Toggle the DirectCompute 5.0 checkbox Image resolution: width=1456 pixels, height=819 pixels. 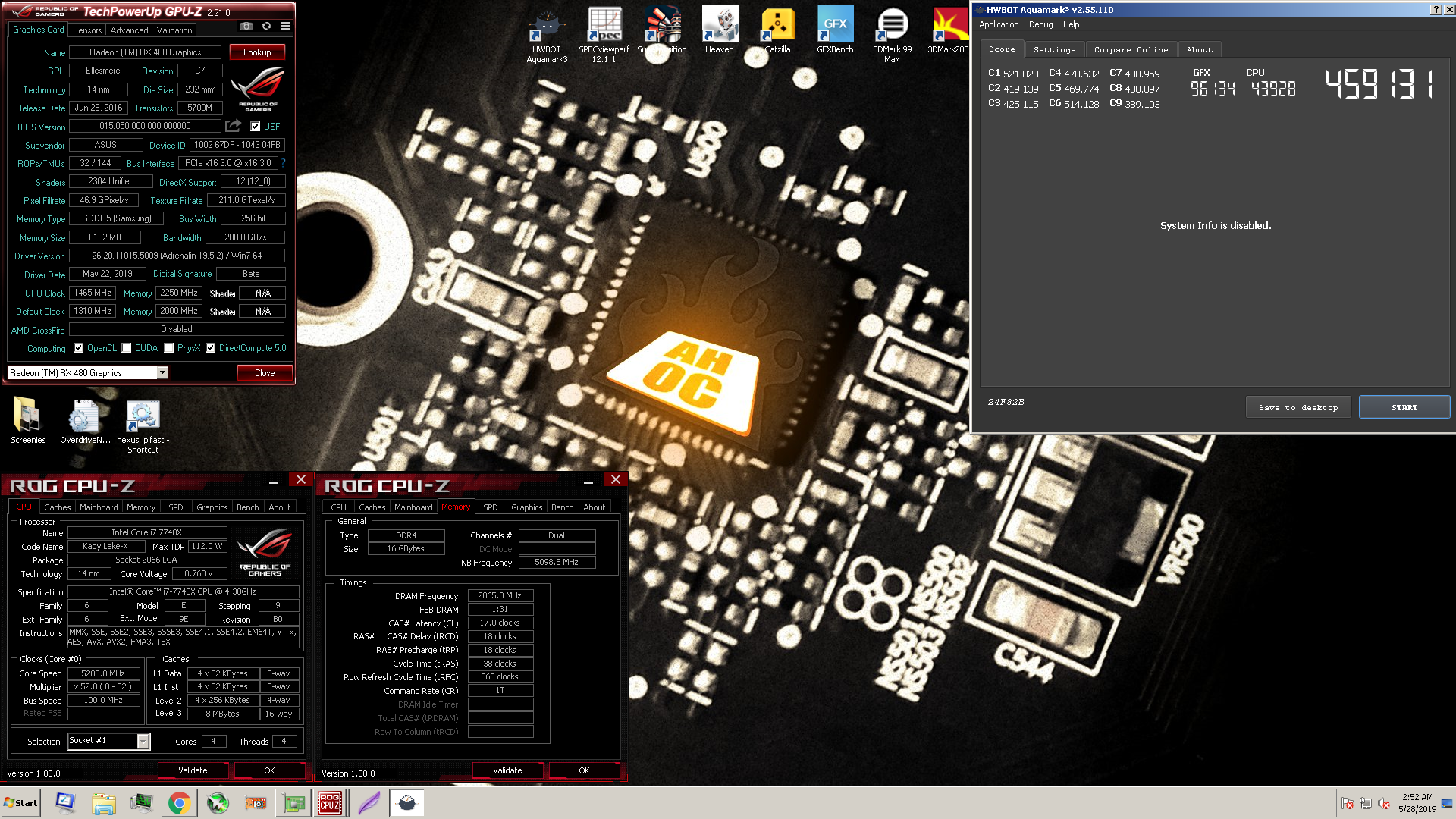point(211,348)
